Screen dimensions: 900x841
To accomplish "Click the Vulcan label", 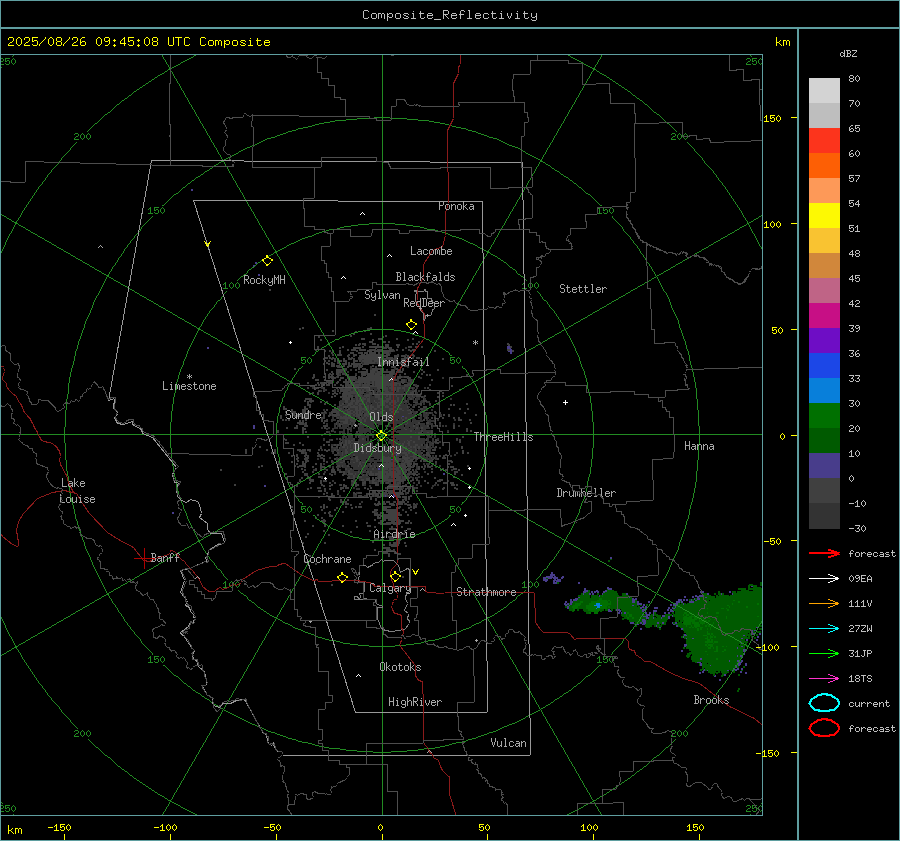I will pyautogui.click(x=508, y=743).
